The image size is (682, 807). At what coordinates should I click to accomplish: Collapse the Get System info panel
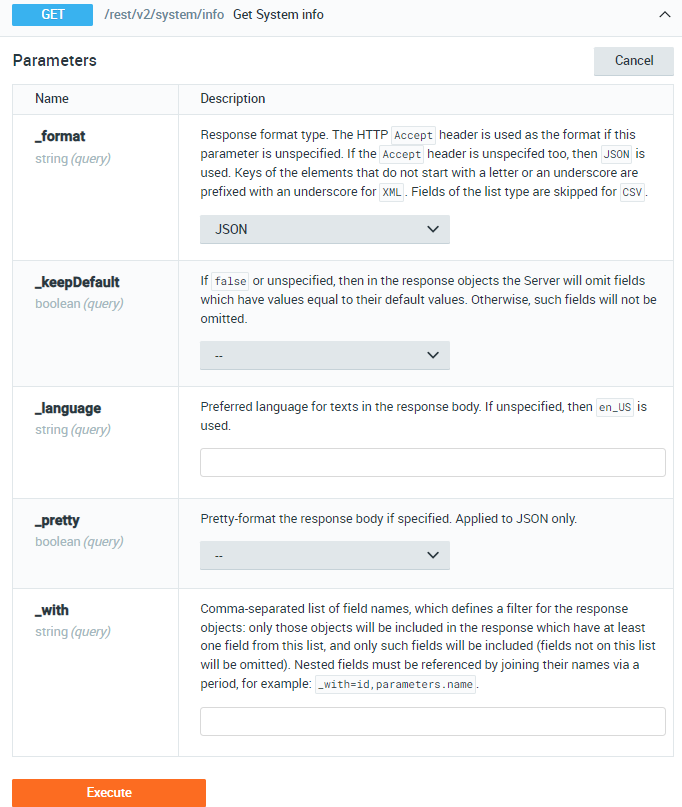click(664, 15)
